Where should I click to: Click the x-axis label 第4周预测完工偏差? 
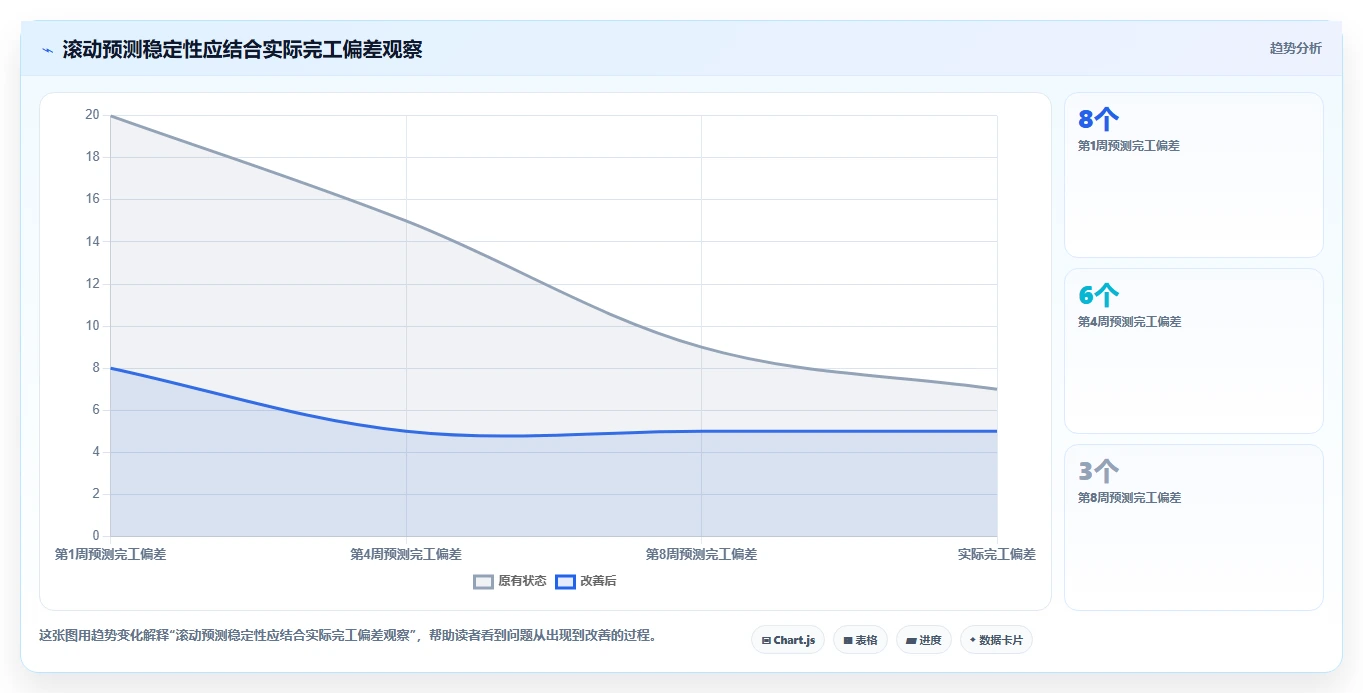pyautogui.click(x=406, y=554)
